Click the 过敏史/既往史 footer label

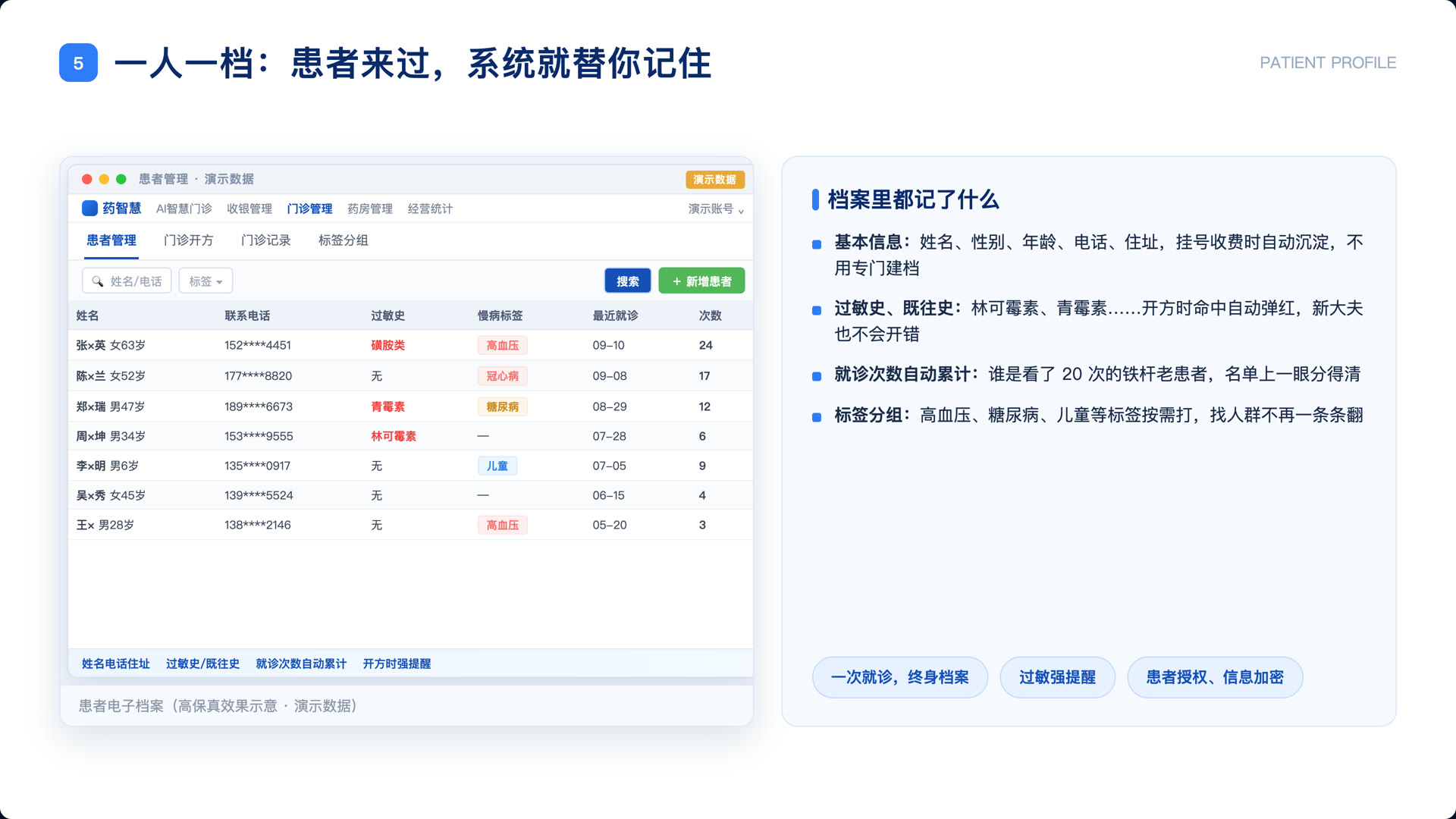(202, 664)
